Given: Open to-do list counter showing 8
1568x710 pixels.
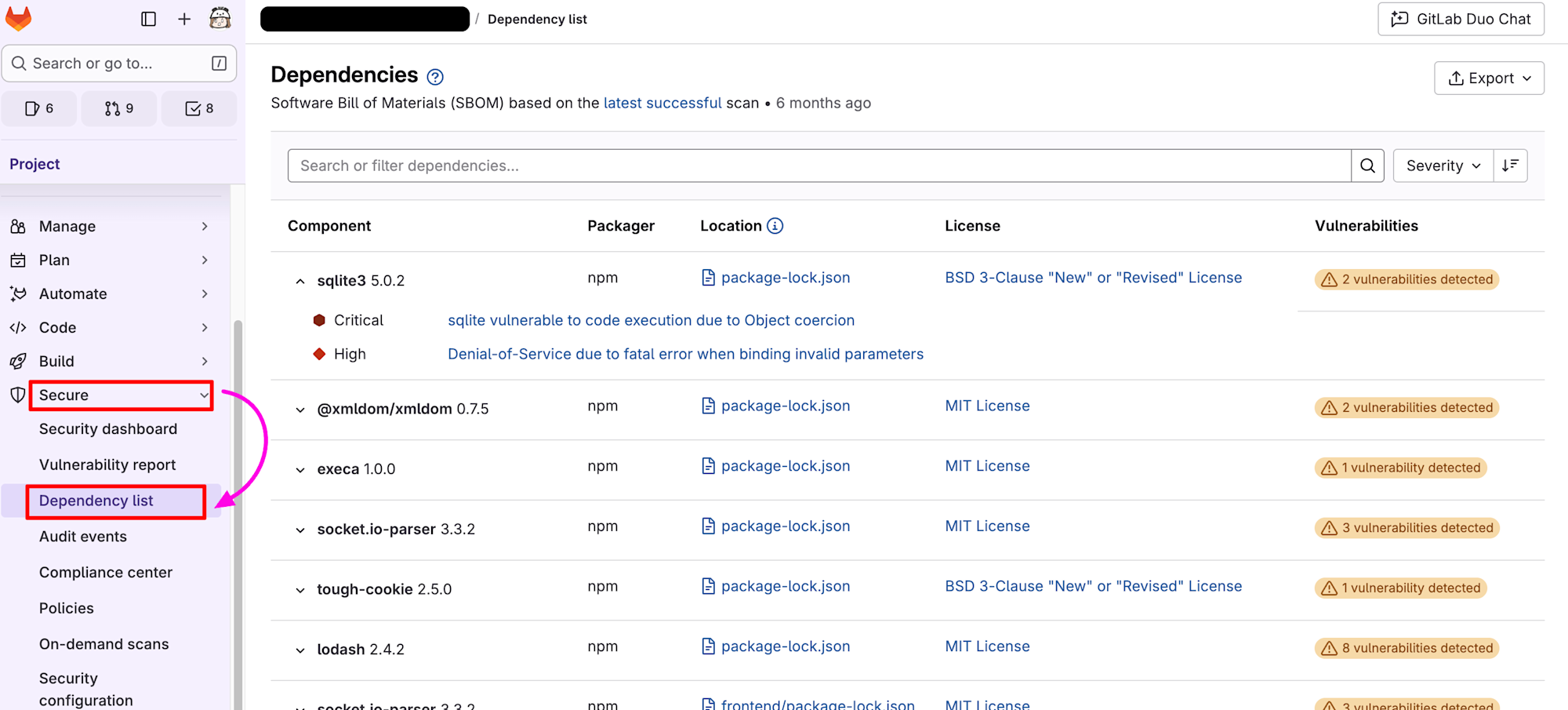Looking at the screenshot, I should point(199,108).
